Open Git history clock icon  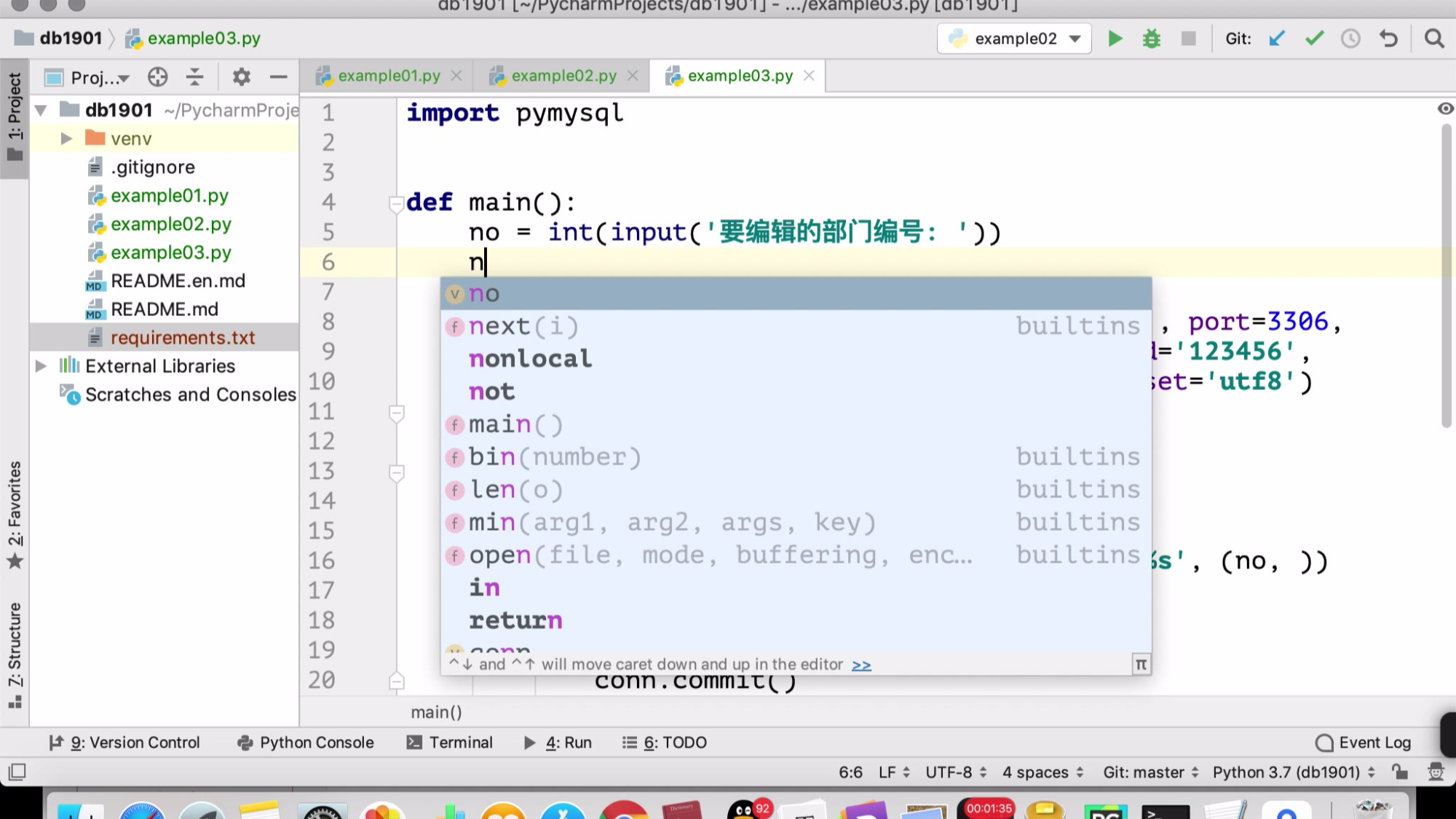(x=1350, y=39)
